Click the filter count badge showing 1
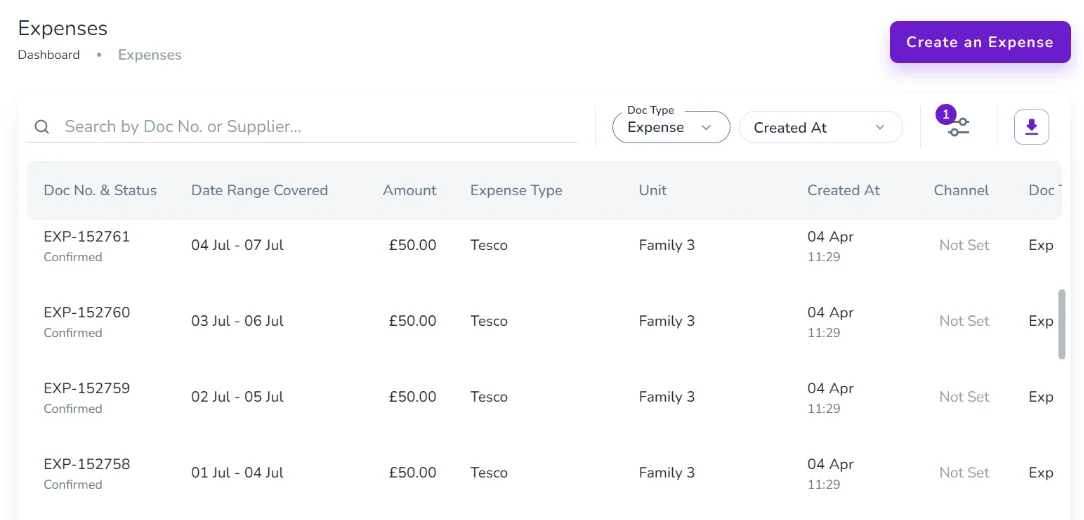This screenshot has width=1084, height=520. pos(946,114)
